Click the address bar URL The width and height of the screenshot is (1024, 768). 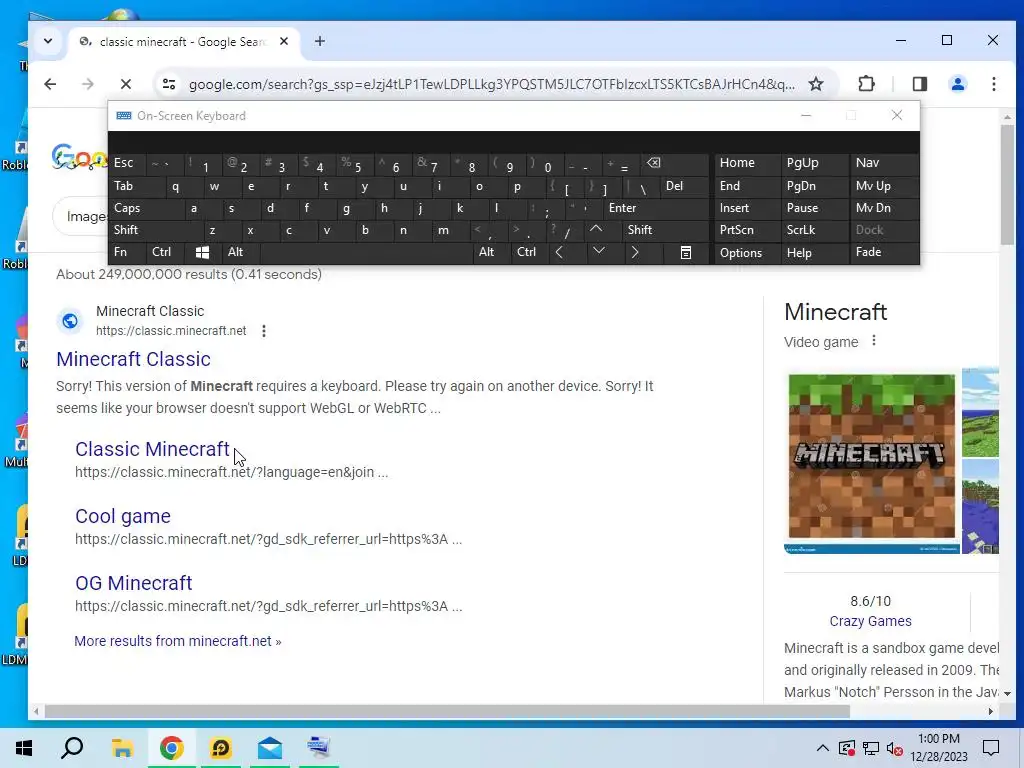(x=492, y=84)
